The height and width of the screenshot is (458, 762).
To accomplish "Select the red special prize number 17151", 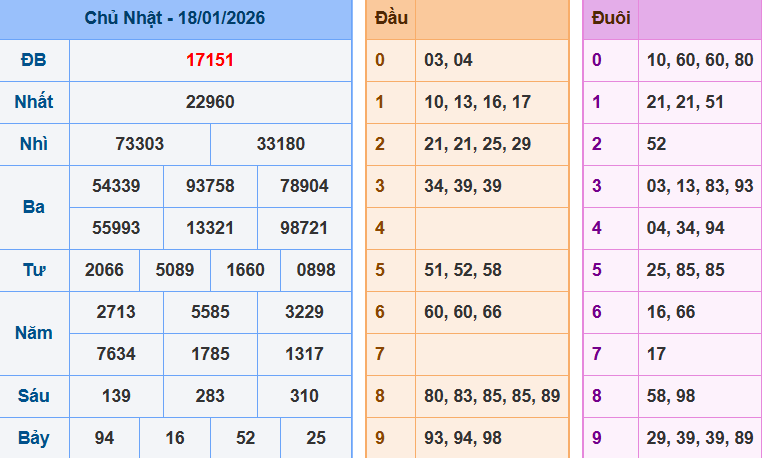I will click(210, 60).
